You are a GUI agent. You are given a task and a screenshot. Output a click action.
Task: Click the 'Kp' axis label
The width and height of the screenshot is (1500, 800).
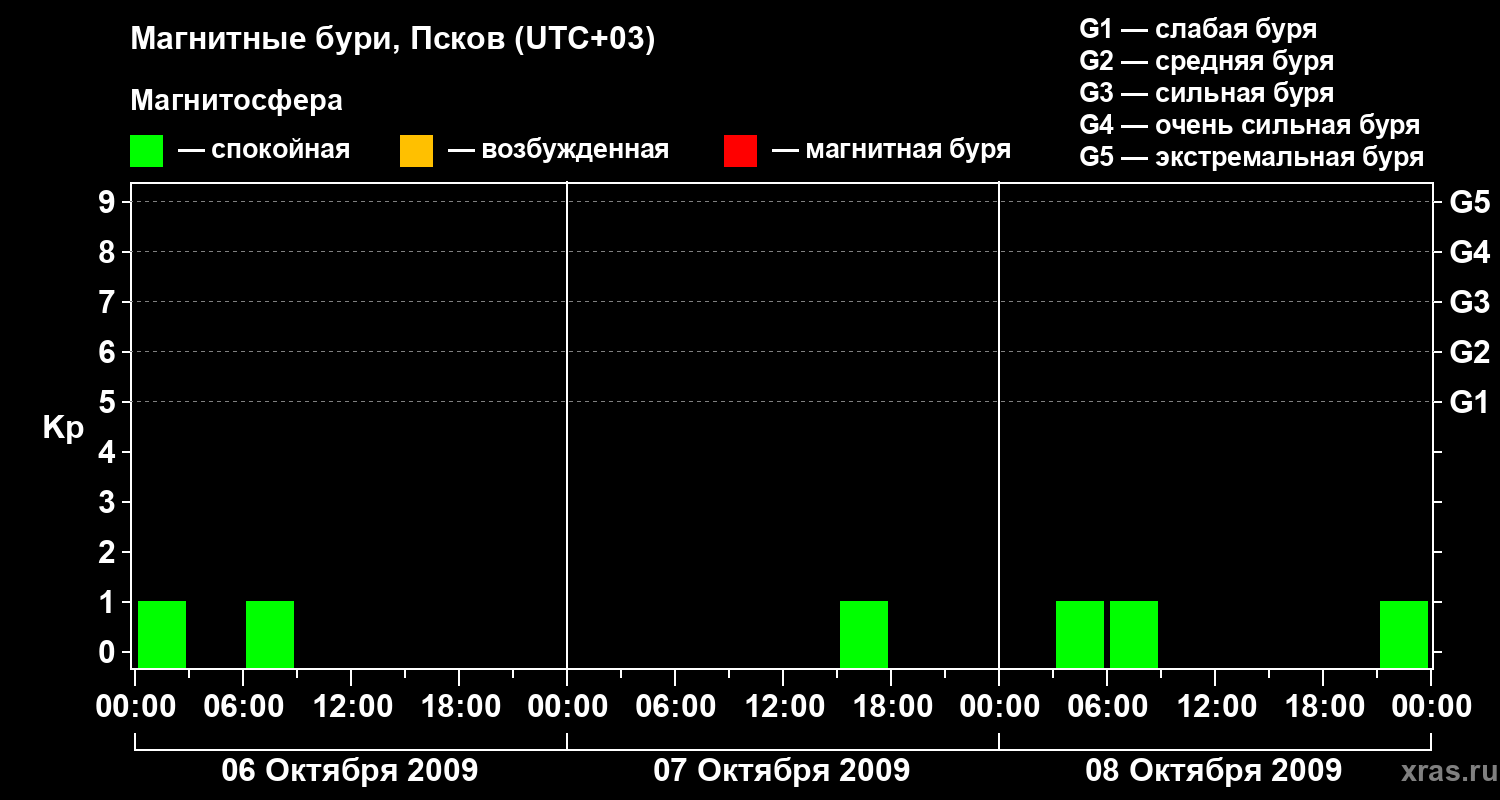click(x=63, y=428)
